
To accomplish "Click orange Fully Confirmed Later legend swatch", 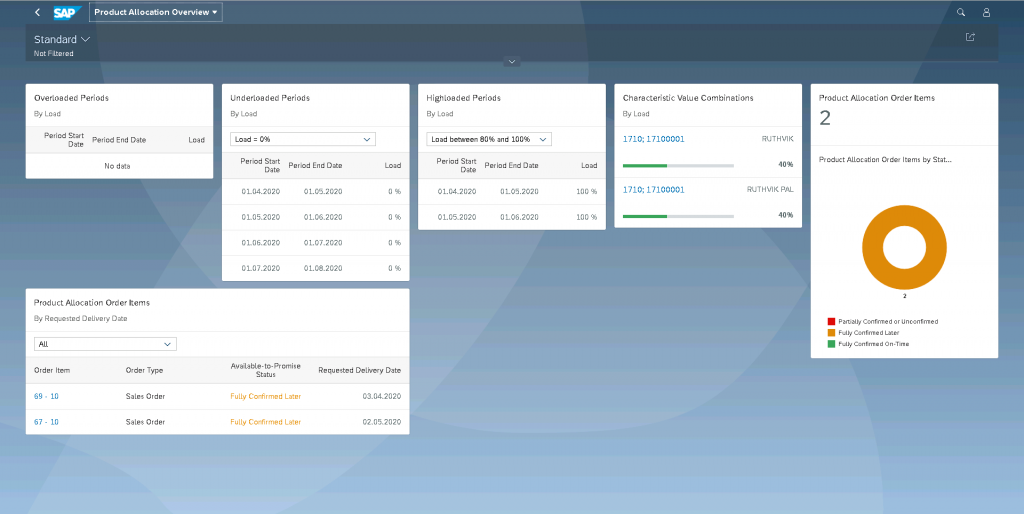I will [831, 332].
